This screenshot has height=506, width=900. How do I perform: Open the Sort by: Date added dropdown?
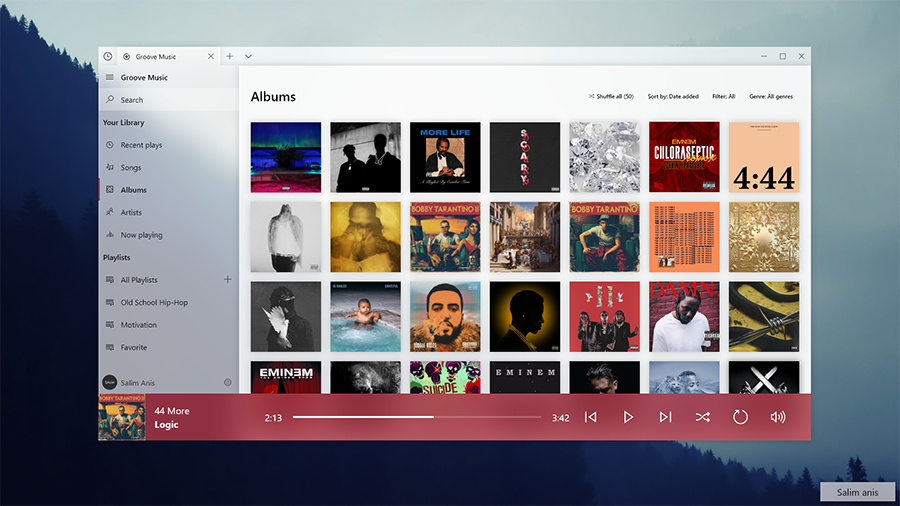(673, 96)
